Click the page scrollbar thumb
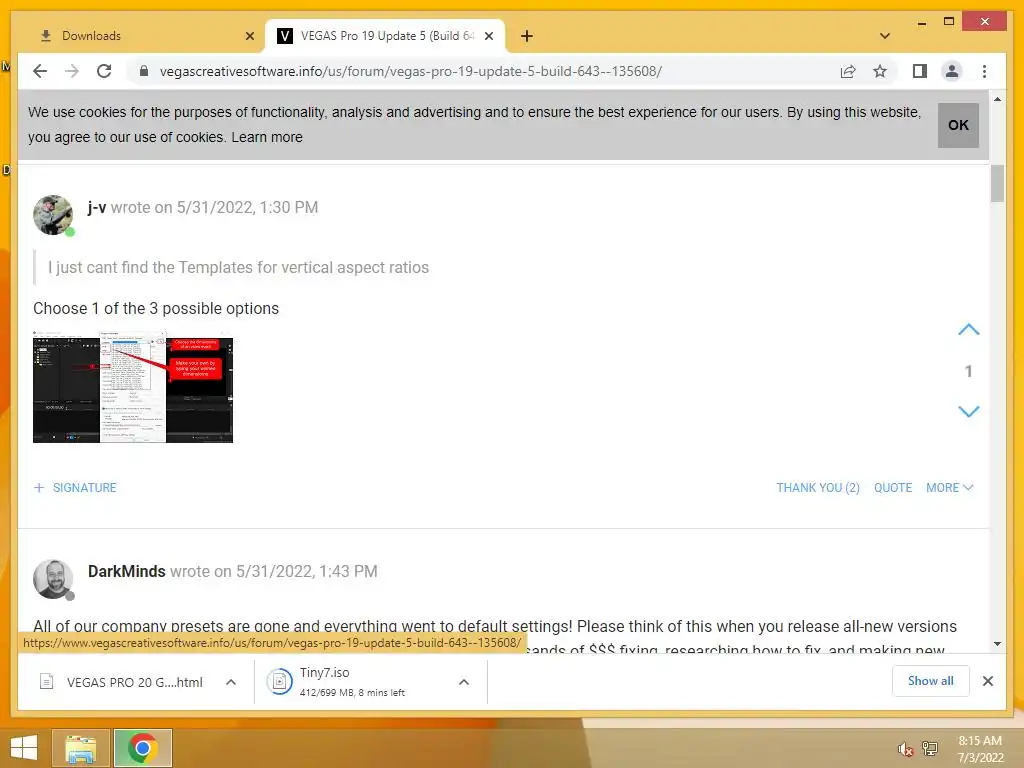Viewport: 1024px width, 768px height. (x=997, y=184)
